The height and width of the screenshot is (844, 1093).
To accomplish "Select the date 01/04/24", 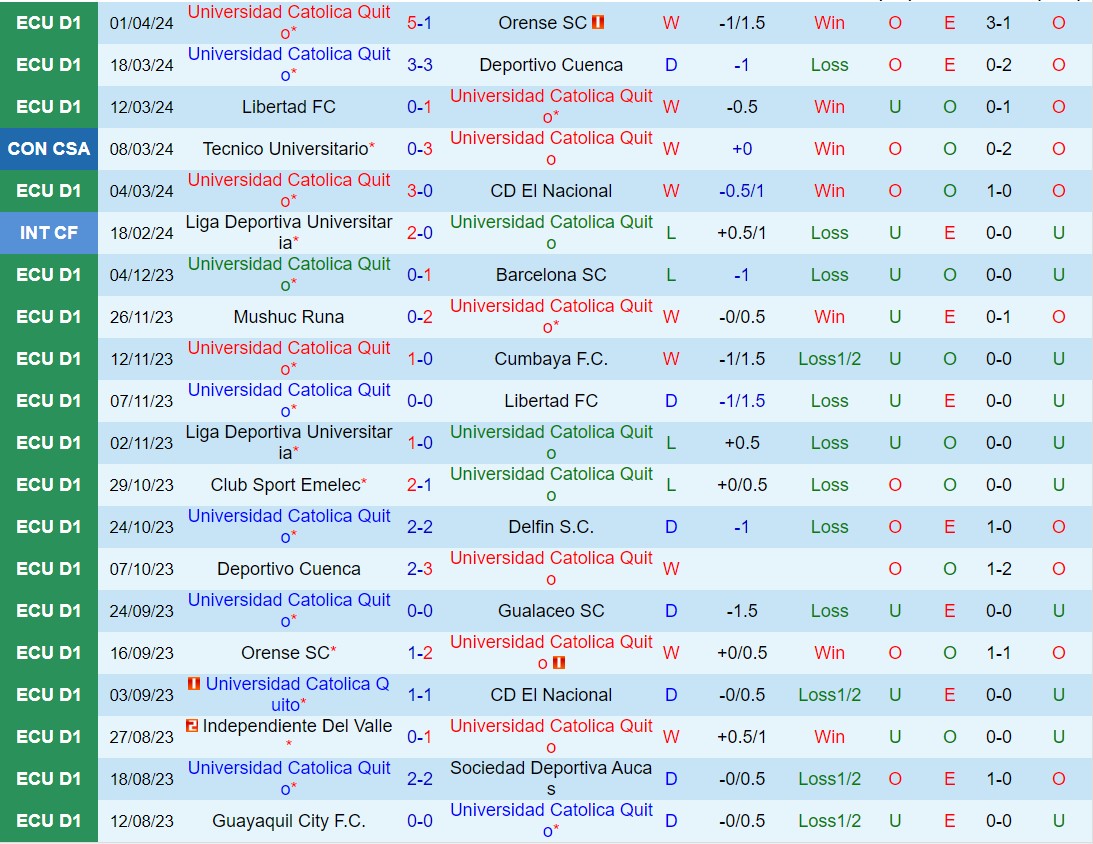I will point(142,23).
